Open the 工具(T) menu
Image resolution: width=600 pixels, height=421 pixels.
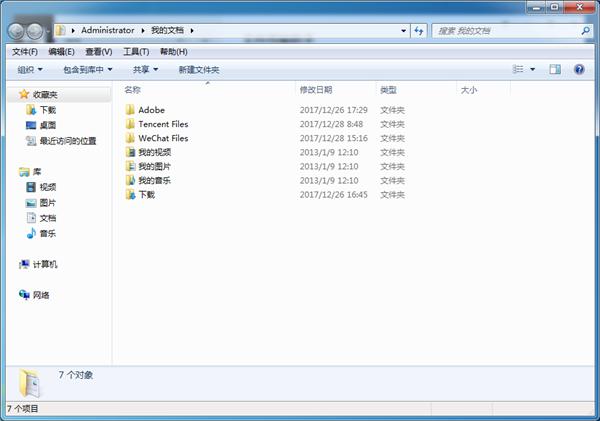click(136, 52)
